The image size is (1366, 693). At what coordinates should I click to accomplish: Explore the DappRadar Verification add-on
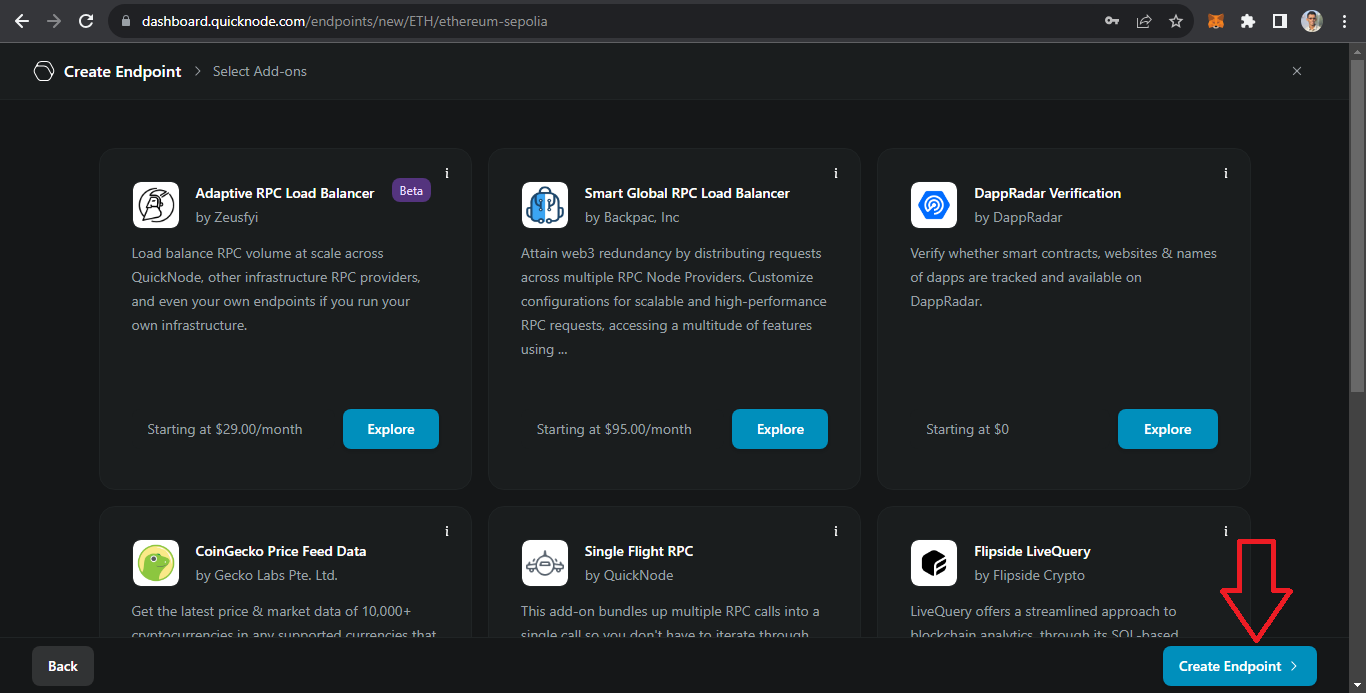click(1167, 429)
